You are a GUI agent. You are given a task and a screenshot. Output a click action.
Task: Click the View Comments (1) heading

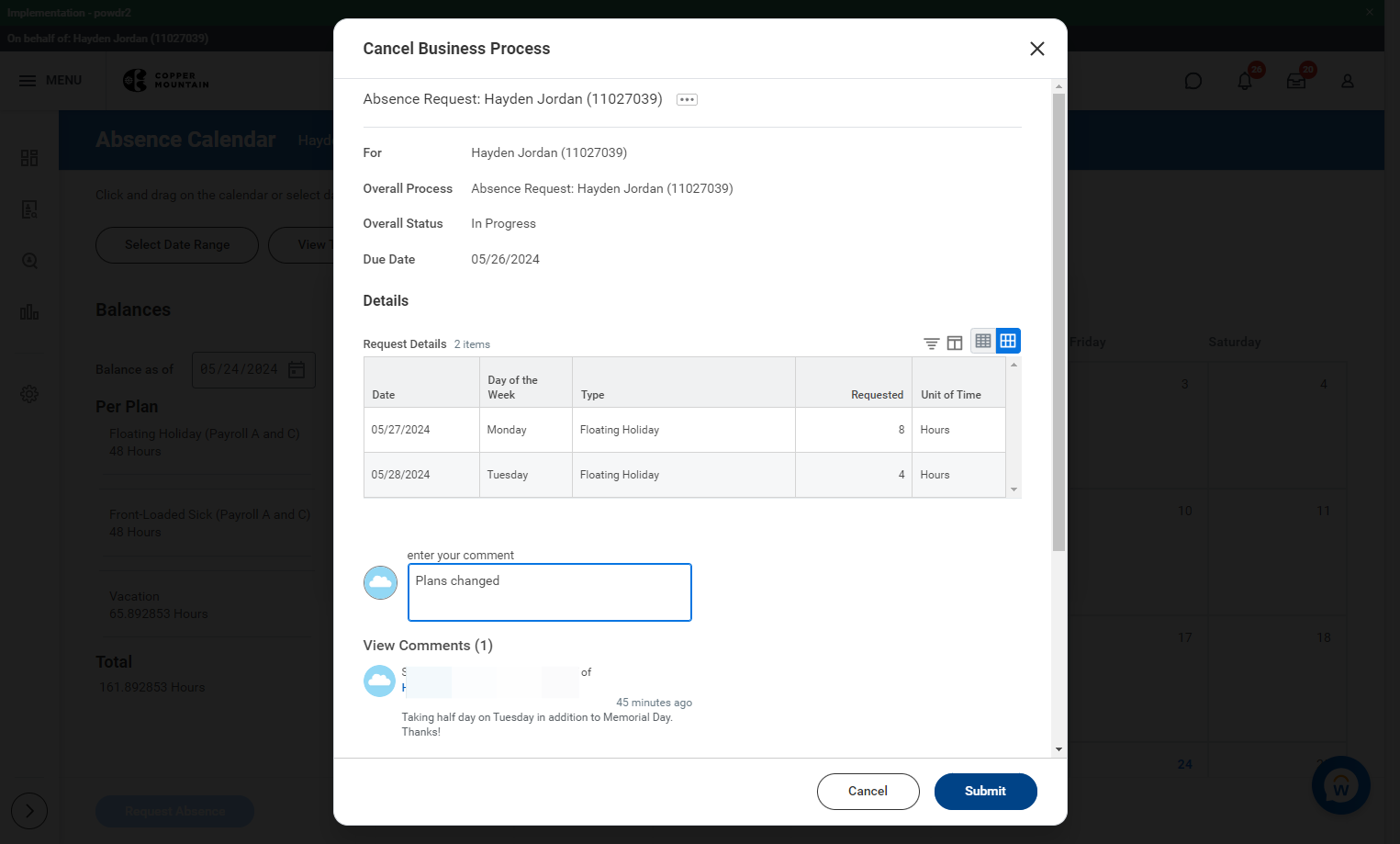point(428,646)
